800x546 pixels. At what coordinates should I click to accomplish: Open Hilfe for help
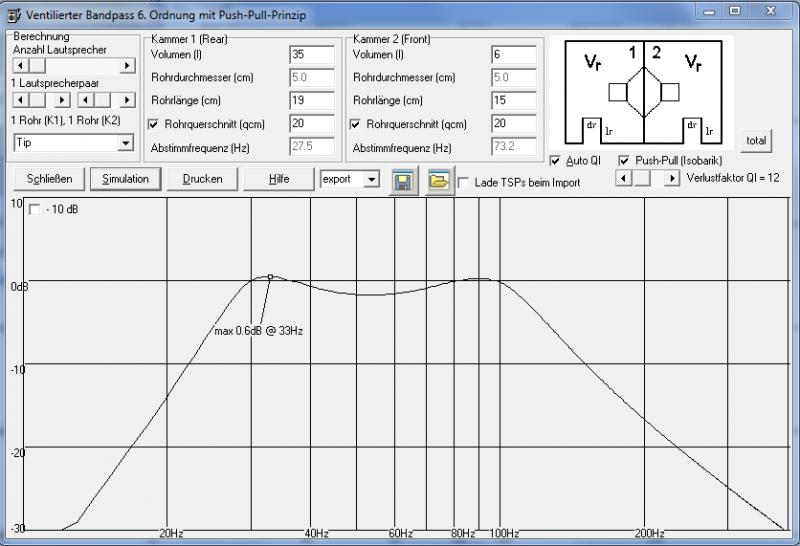click(279, 179)
